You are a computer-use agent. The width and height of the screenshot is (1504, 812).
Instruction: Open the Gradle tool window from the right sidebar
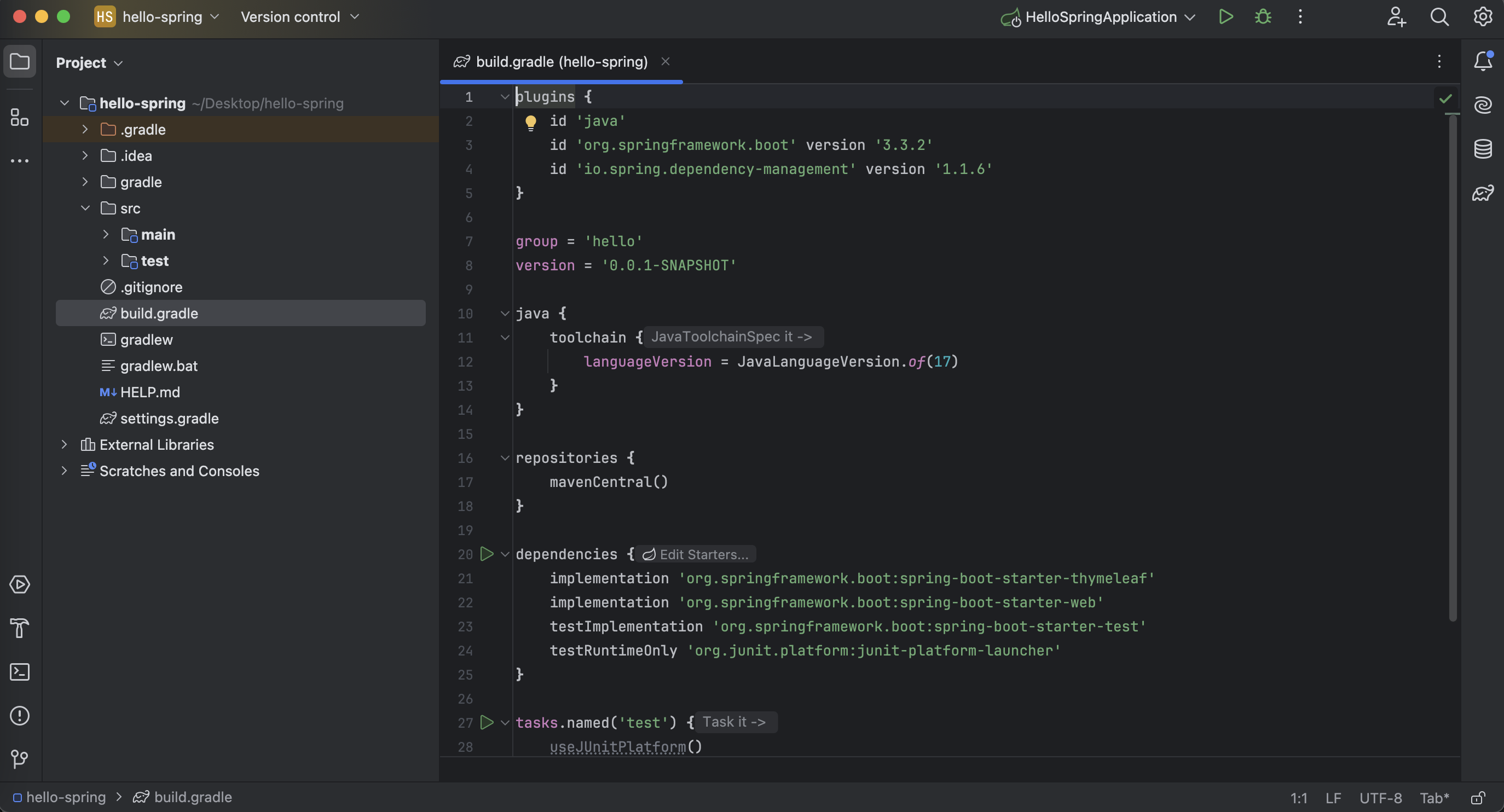(1483, 193)
